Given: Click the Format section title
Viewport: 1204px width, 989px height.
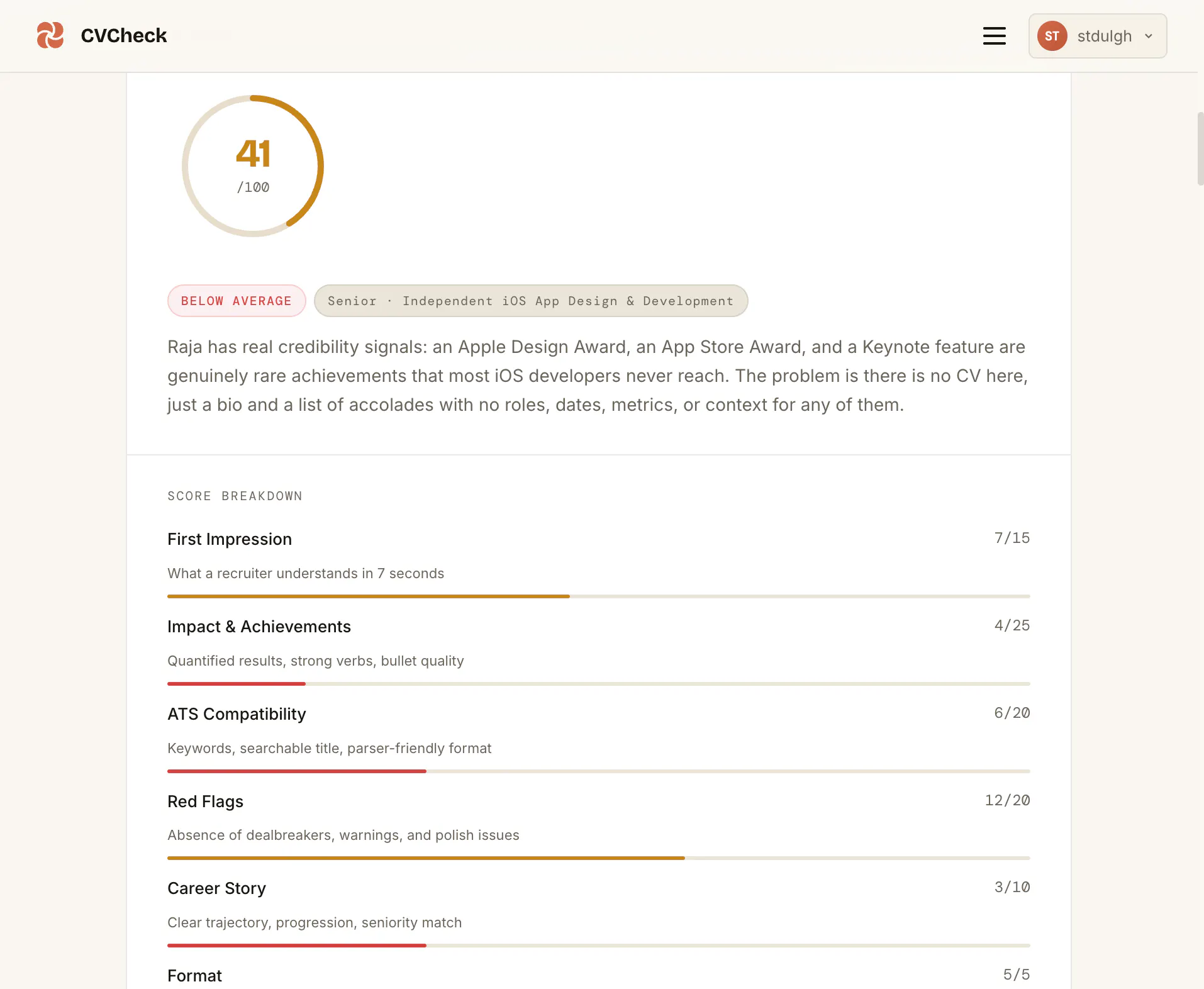Looking at the screenshot, I should tap(194, 976).
